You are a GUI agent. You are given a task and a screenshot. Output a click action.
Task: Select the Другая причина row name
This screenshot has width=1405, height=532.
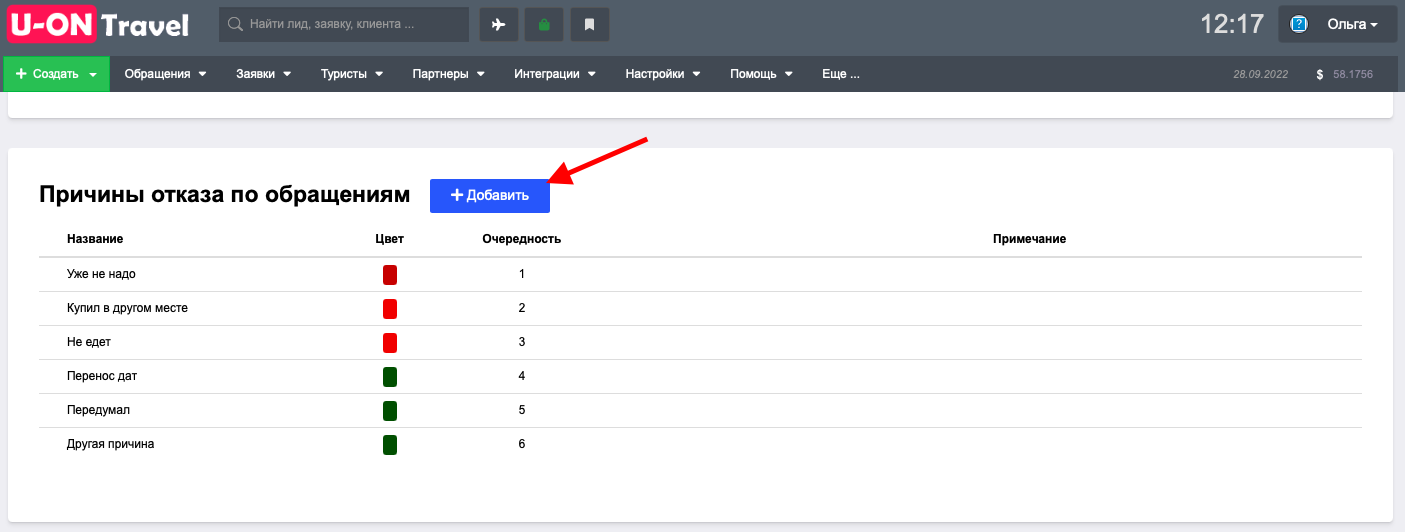[111, 444]
